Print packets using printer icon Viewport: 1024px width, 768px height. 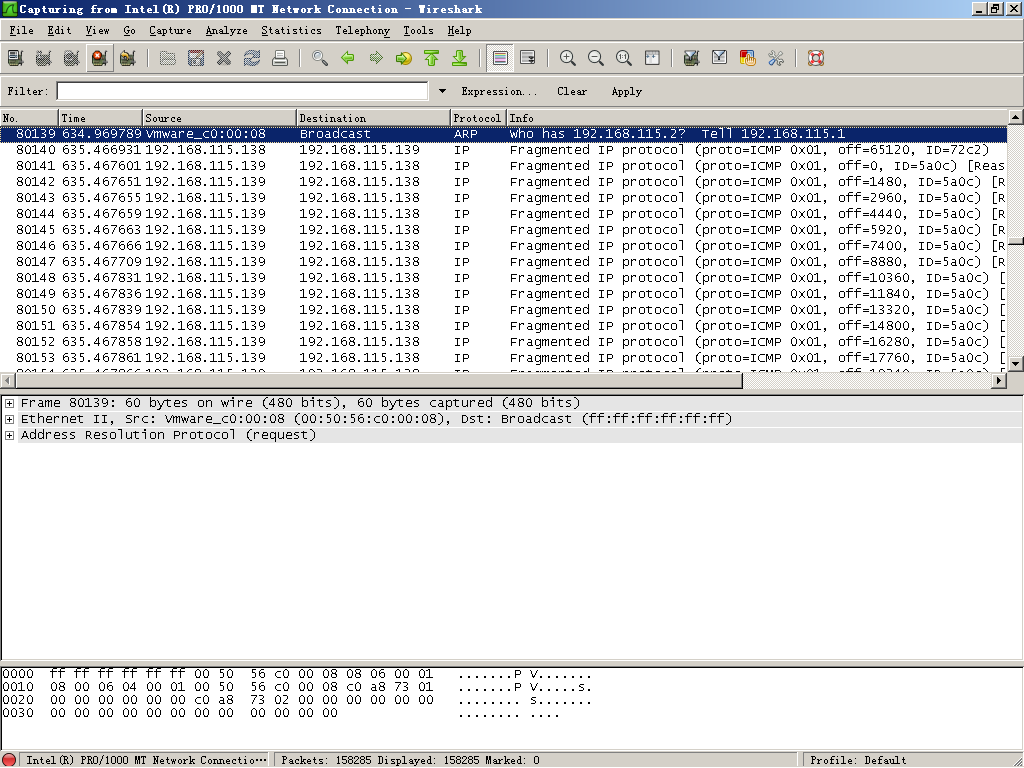[x=280, y=58]
